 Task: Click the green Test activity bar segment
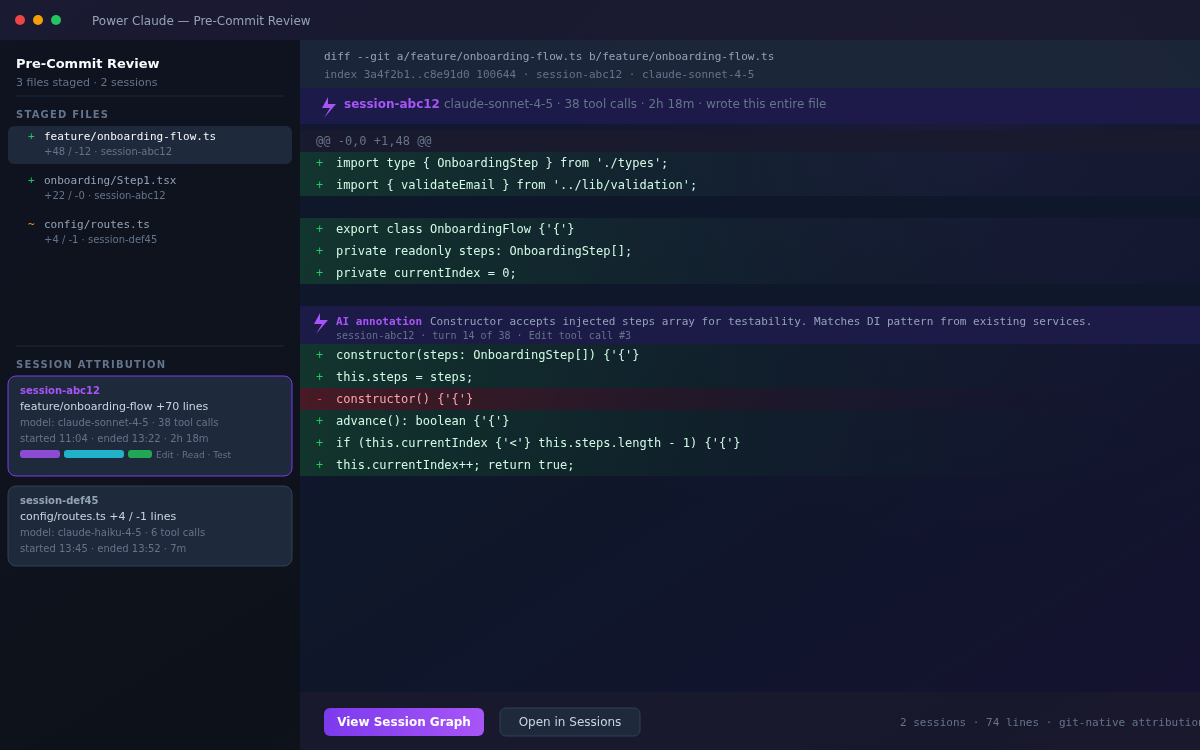(x=140, y=454)
